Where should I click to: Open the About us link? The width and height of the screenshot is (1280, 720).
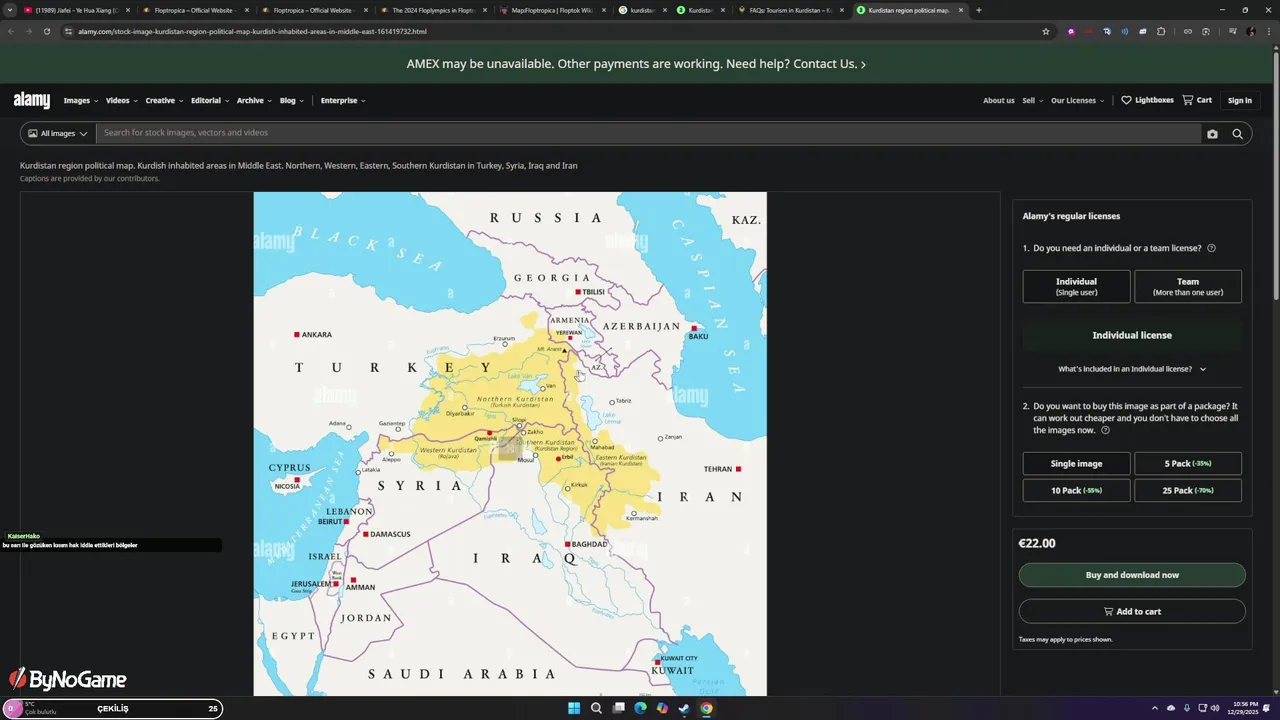(998, 100)
